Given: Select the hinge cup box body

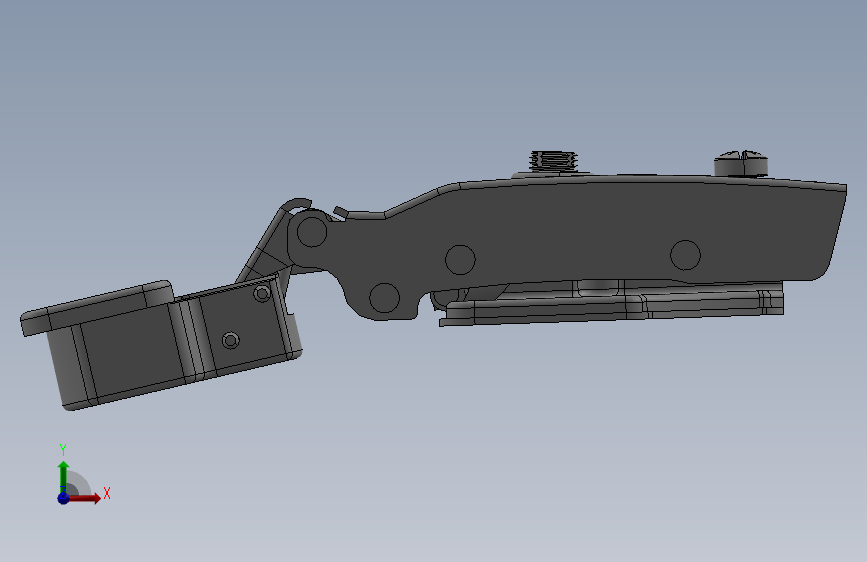Looking at the screenshot, I should point(177,343).
